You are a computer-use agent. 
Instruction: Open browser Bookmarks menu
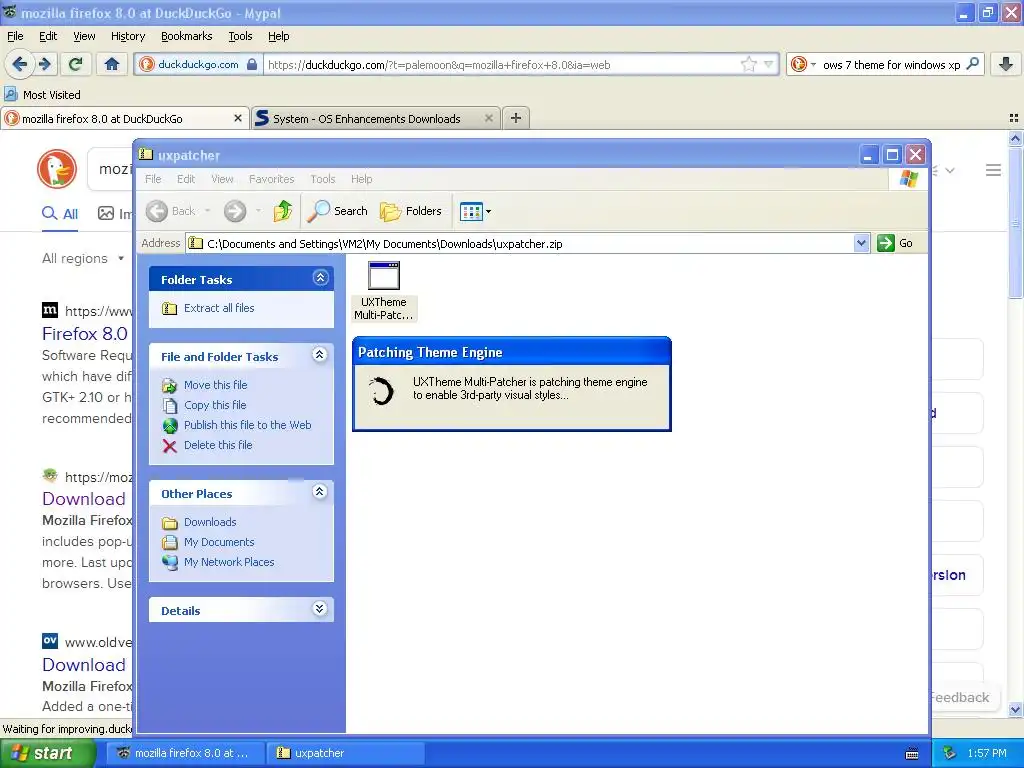coord(186,36)
